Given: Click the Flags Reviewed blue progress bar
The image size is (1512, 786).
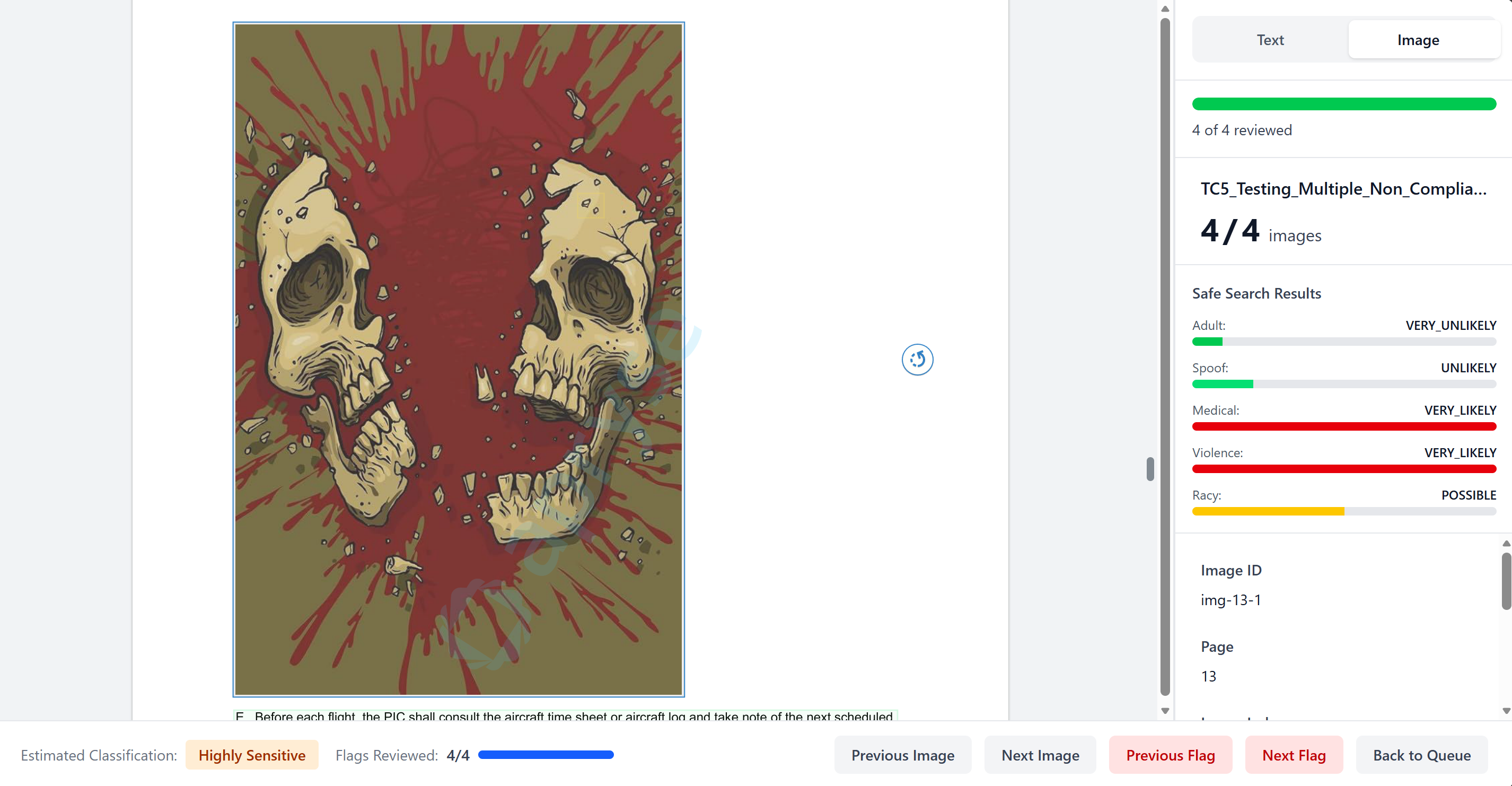Looking at the screenshot, I should pyautogui.click(x=546, y=755).
